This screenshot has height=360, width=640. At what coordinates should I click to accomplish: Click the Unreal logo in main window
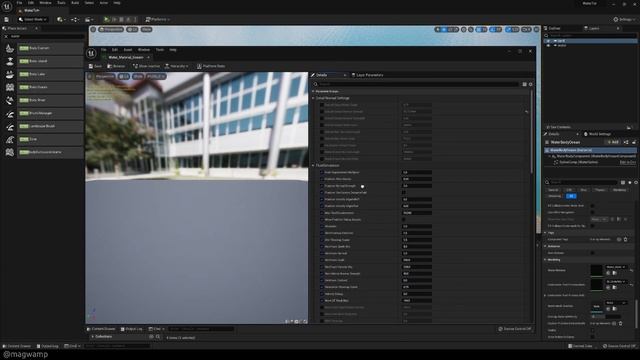[7, 6]
